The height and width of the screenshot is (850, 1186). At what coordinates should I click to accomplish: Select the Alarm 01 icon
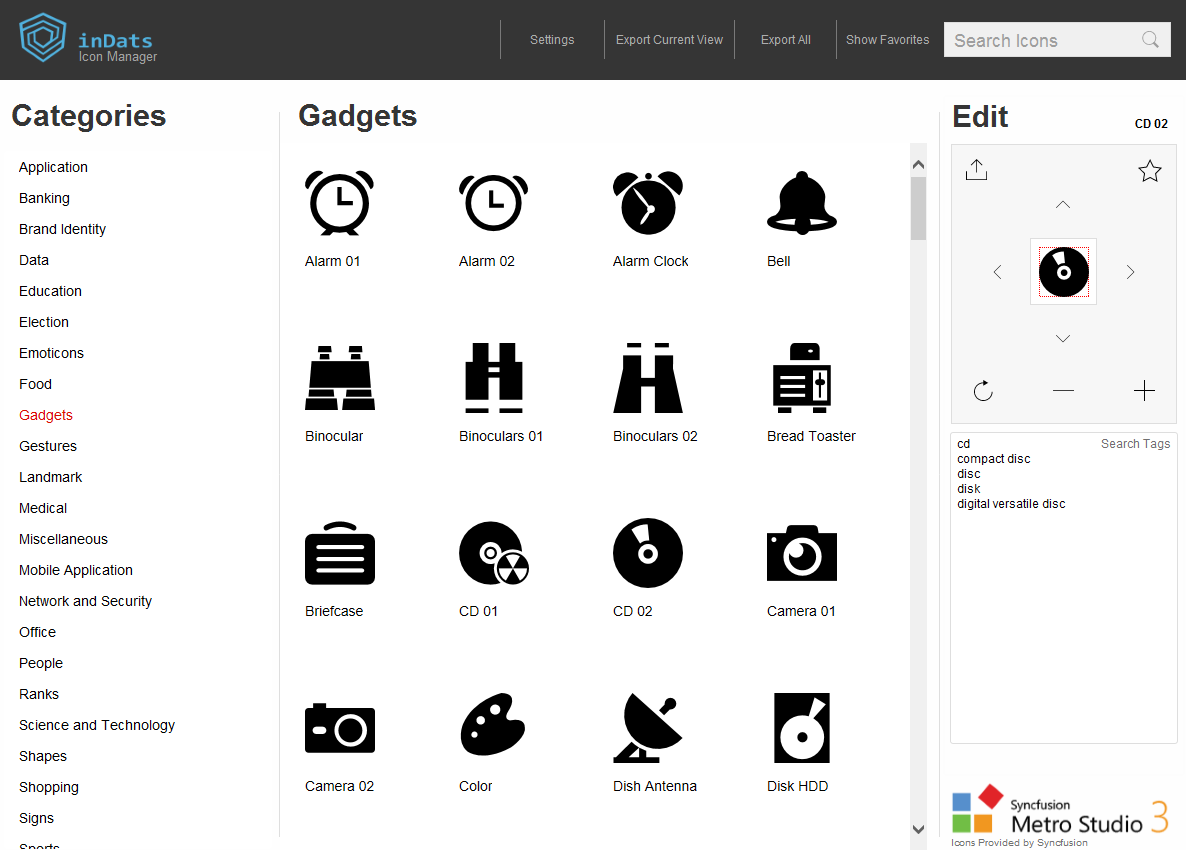pyautogui.click(x=339, y=203)
